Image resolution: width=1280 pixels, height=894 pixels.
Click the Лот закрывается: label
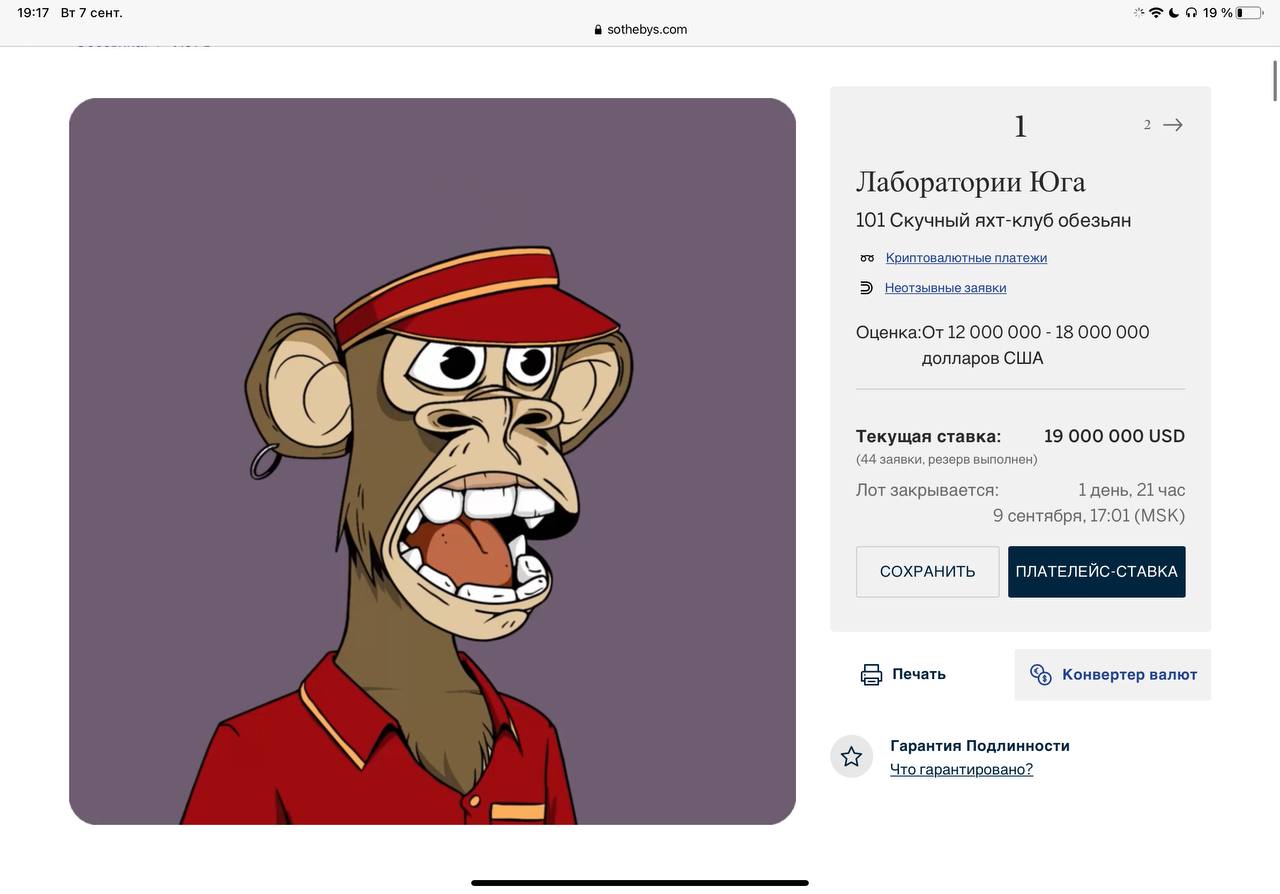(x=927, y=490)
